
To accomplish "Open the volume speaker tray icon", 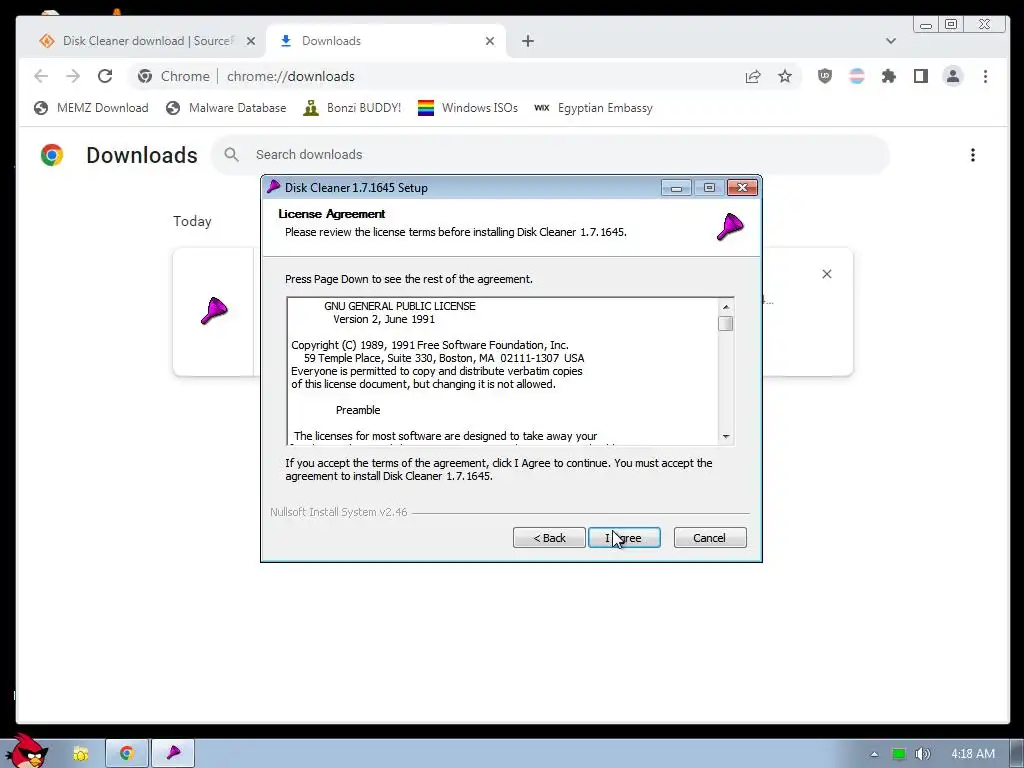I will 922,754.
